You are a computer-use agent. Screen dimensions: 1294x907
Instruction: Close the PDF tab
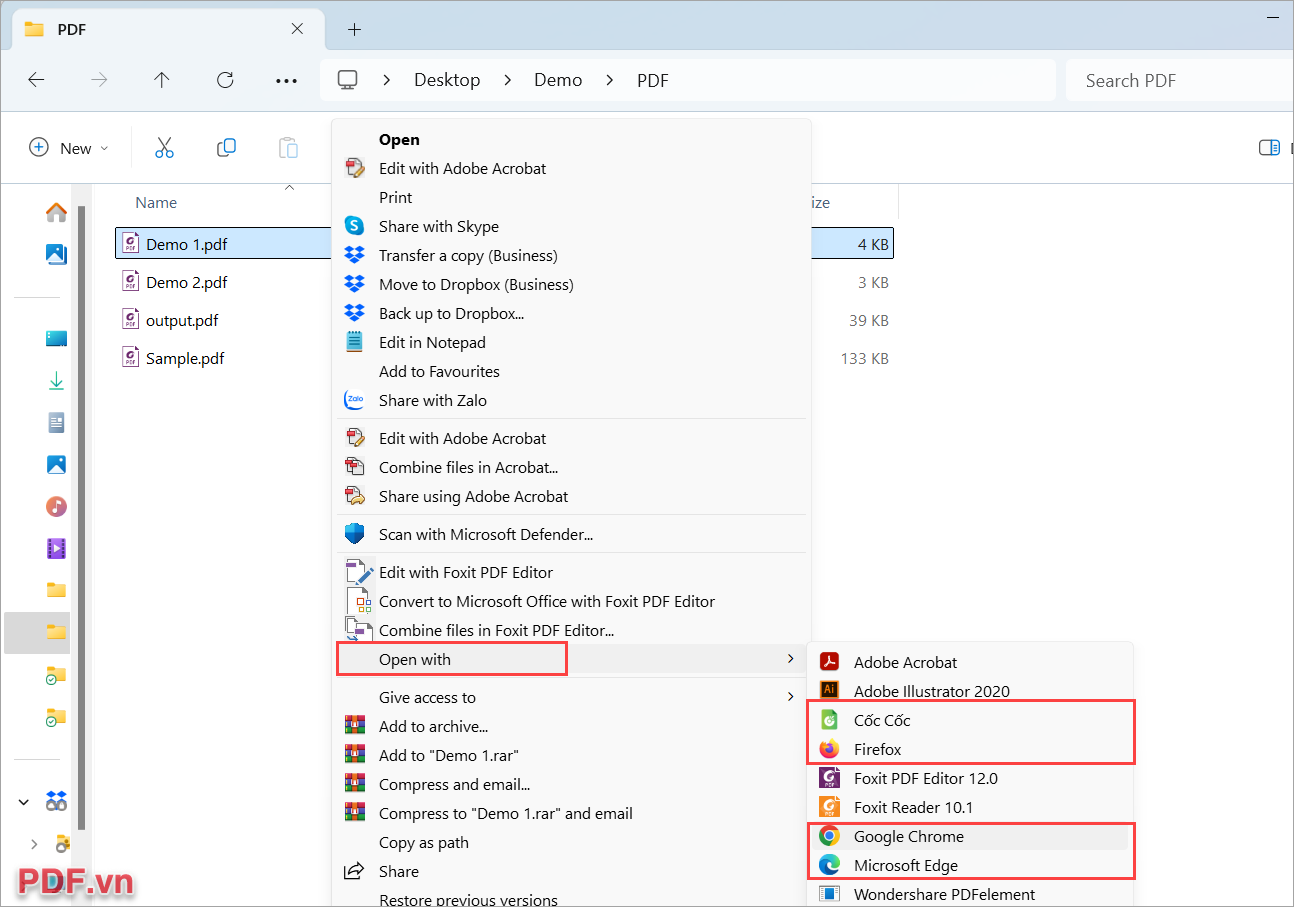point(297,29)
